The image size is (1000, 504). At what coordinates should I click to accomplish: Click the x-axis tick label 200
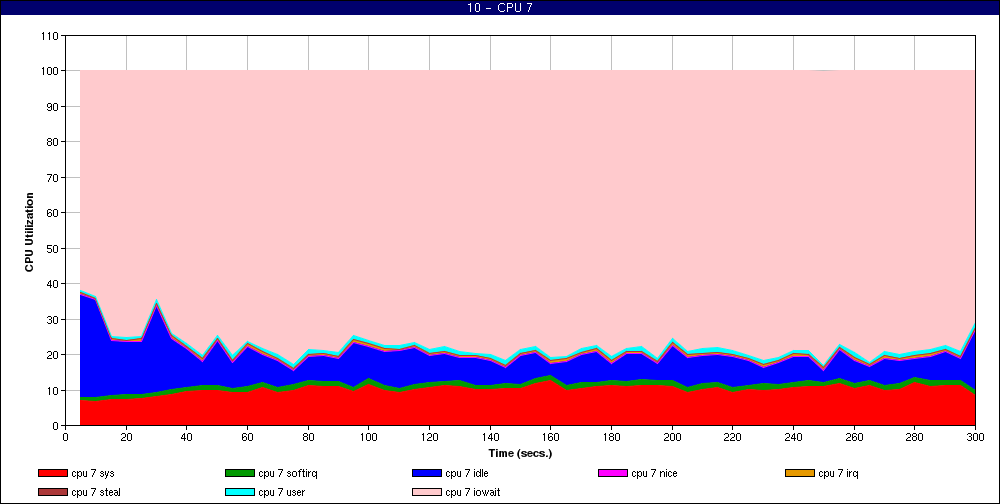coord(672,437)
